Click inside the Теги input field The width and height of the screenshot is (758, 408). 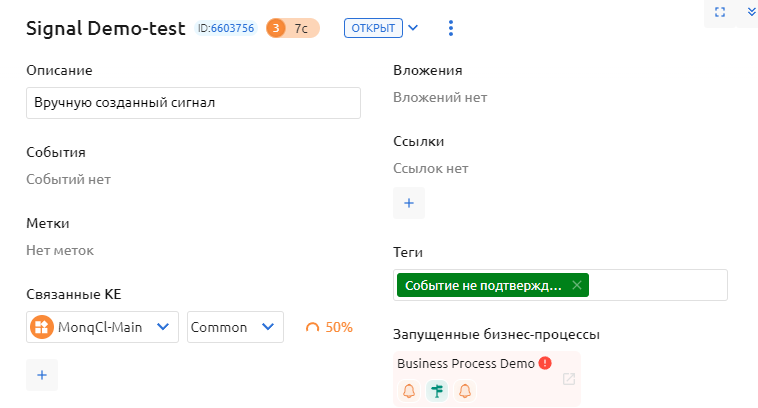[x=657, y=285]
